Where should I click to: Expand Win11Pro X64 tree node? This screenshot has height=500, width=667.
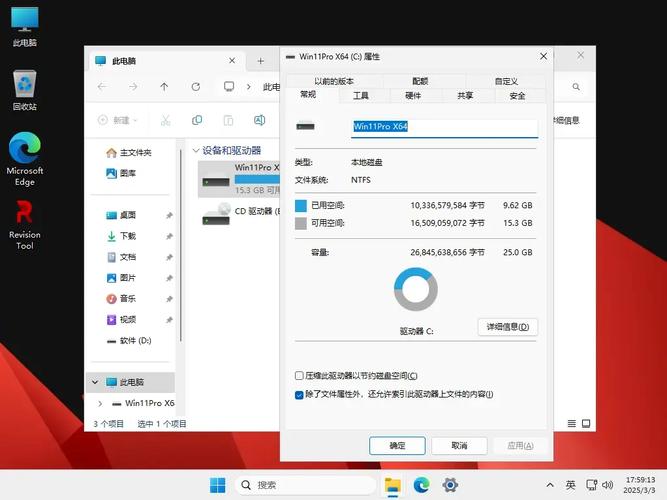[x=100, y=403]
